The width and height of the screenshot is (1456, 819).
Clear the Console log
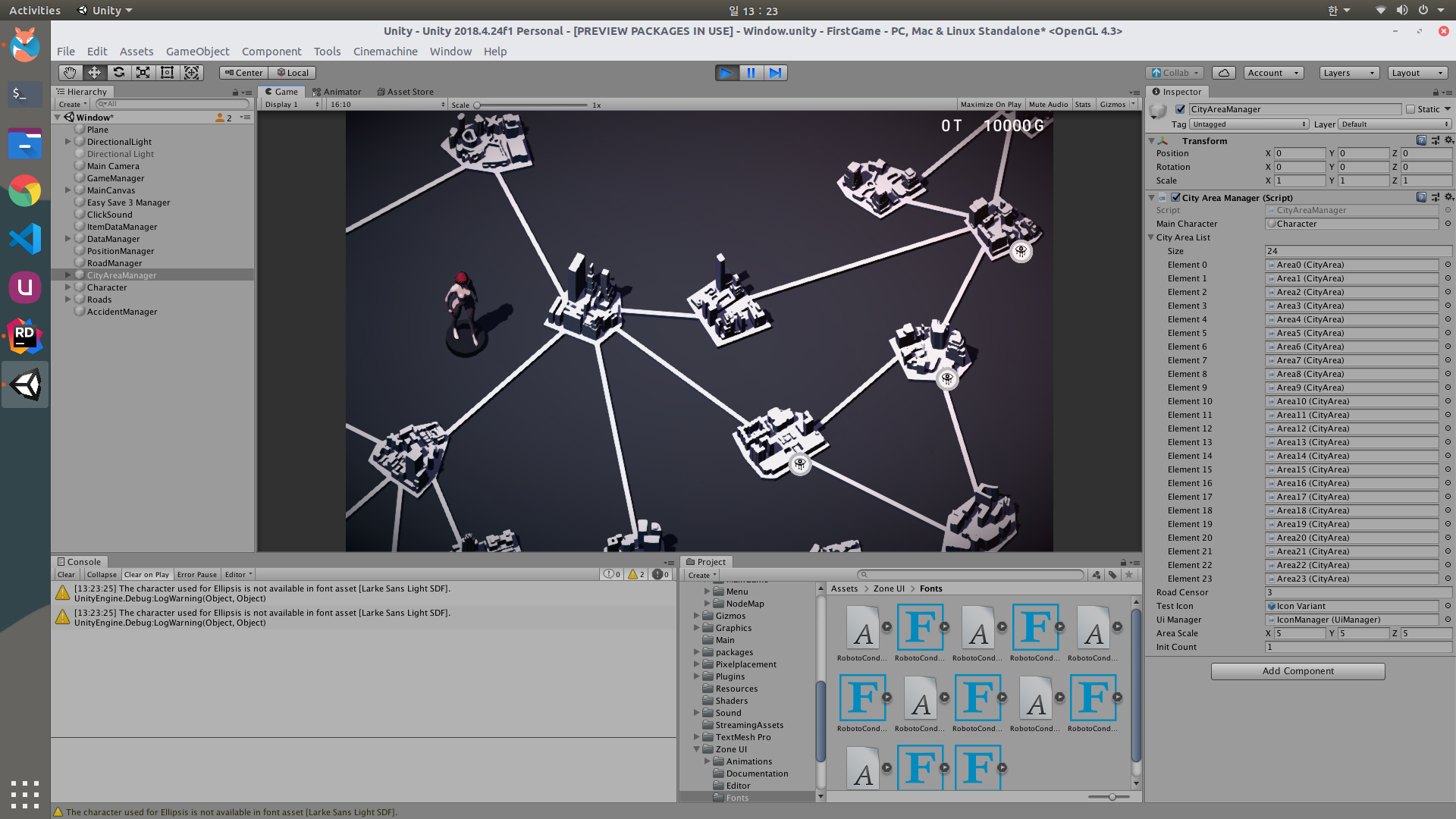[66, 574]
